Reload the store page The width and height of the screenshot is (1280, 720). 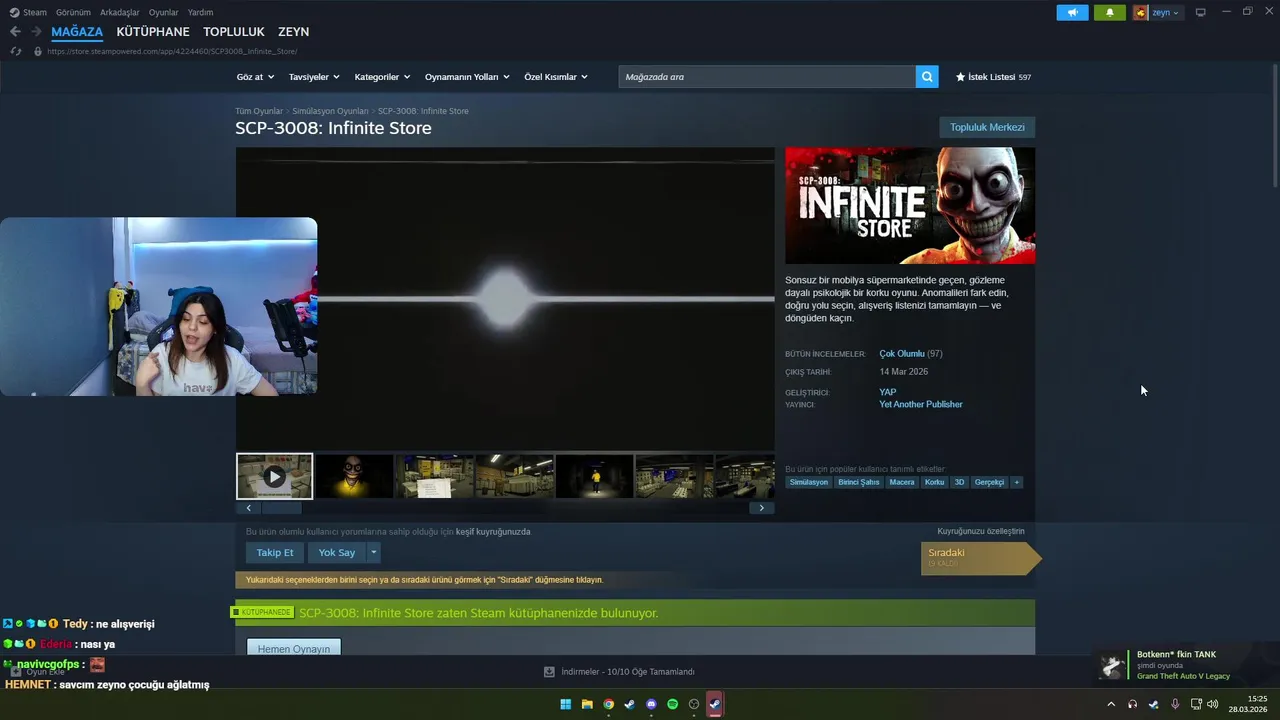[x=16, y=51]
